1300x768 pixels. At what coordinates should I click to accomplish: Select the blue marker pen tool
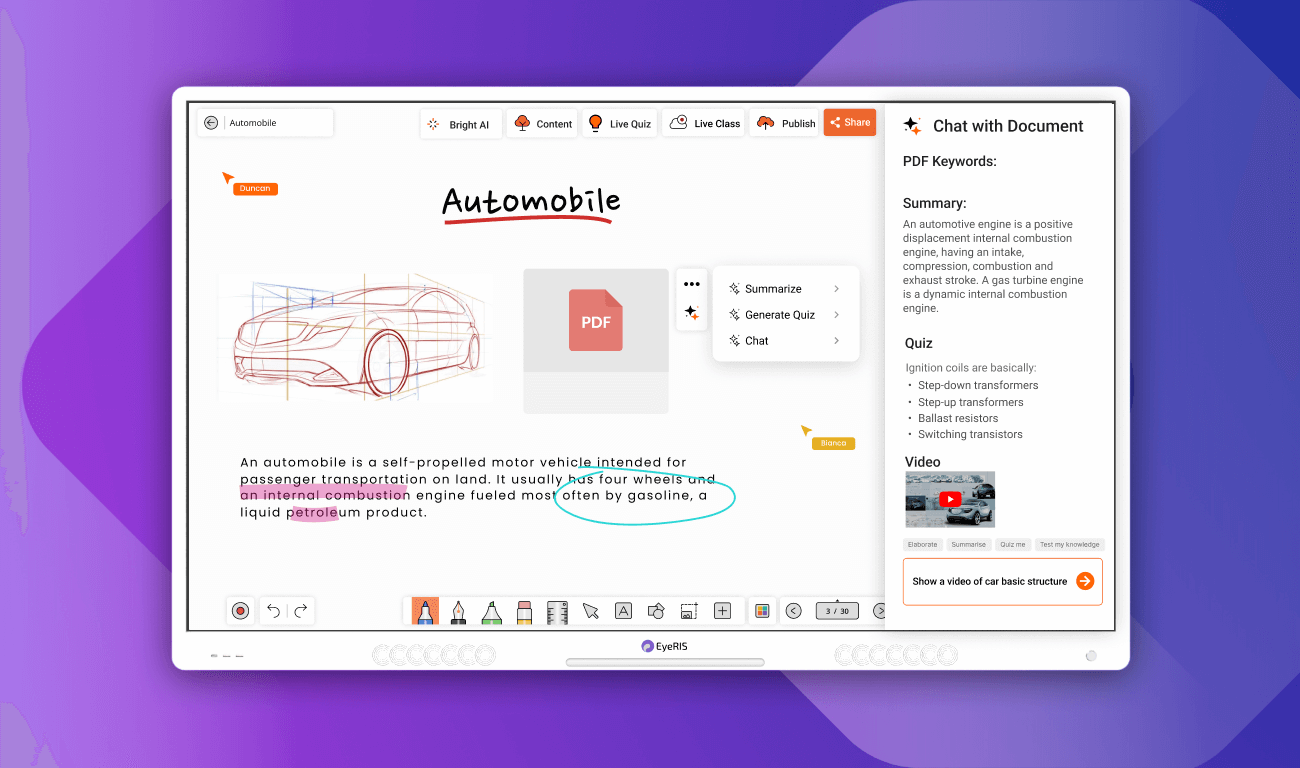[x=425, y=611]
